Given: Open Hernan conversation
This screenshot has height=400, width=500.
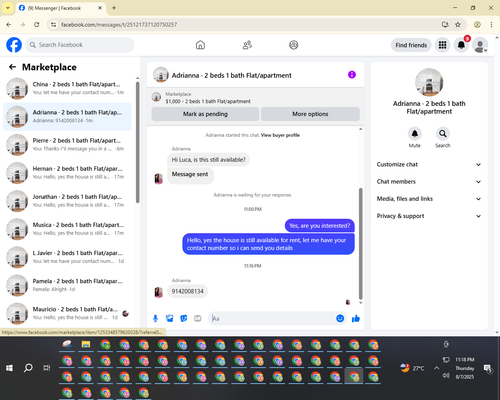Looking at the screenshot, I should click(x=67, y=173).
